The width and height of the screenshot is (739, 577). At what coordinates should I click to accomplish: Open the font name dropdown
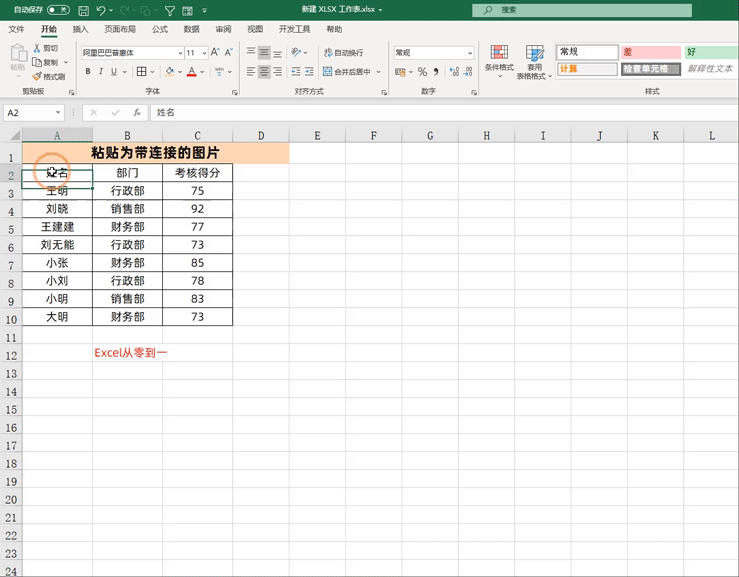tap(180, 53)
